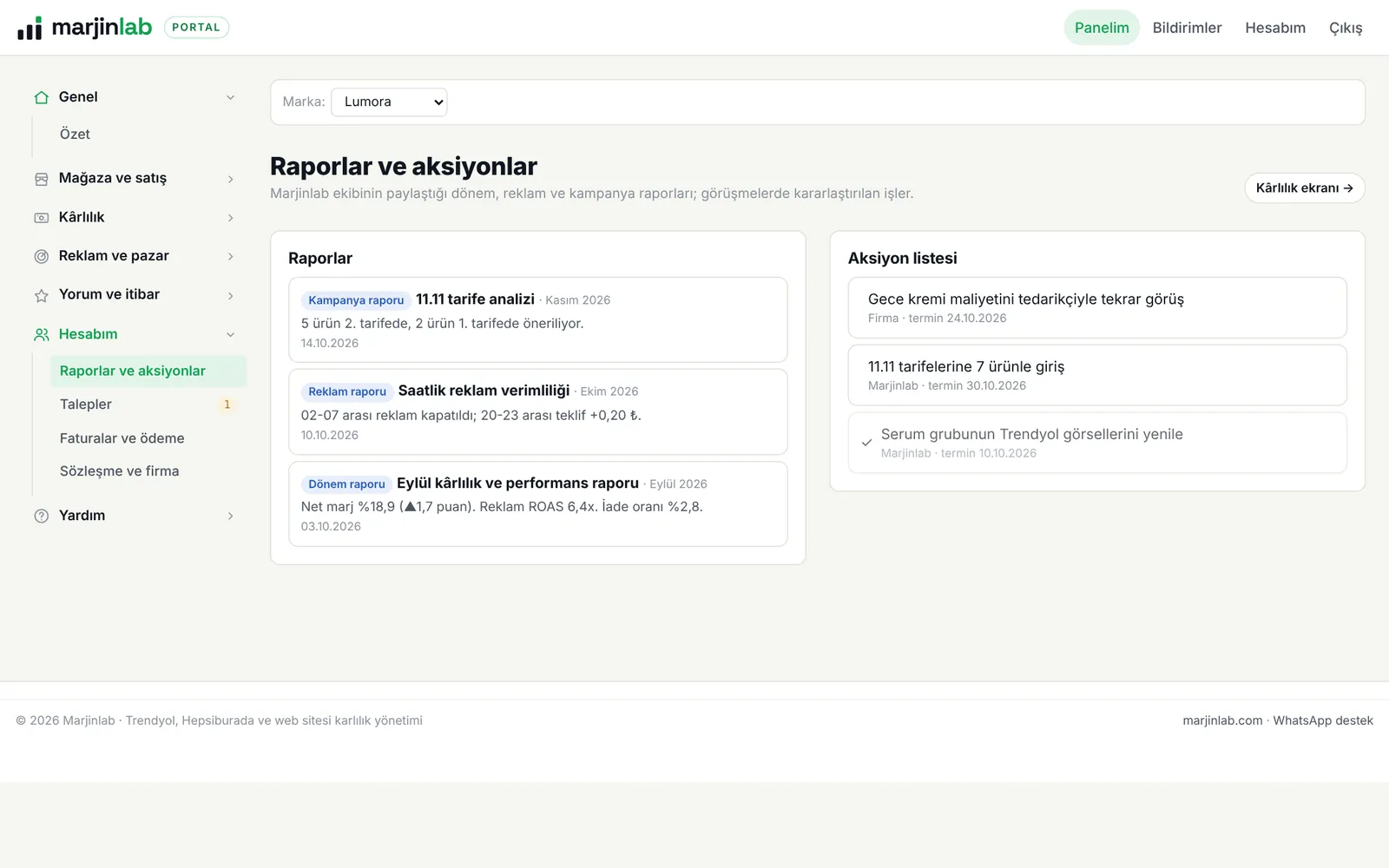Open Sözleşme ve firma page

[148, 471]
